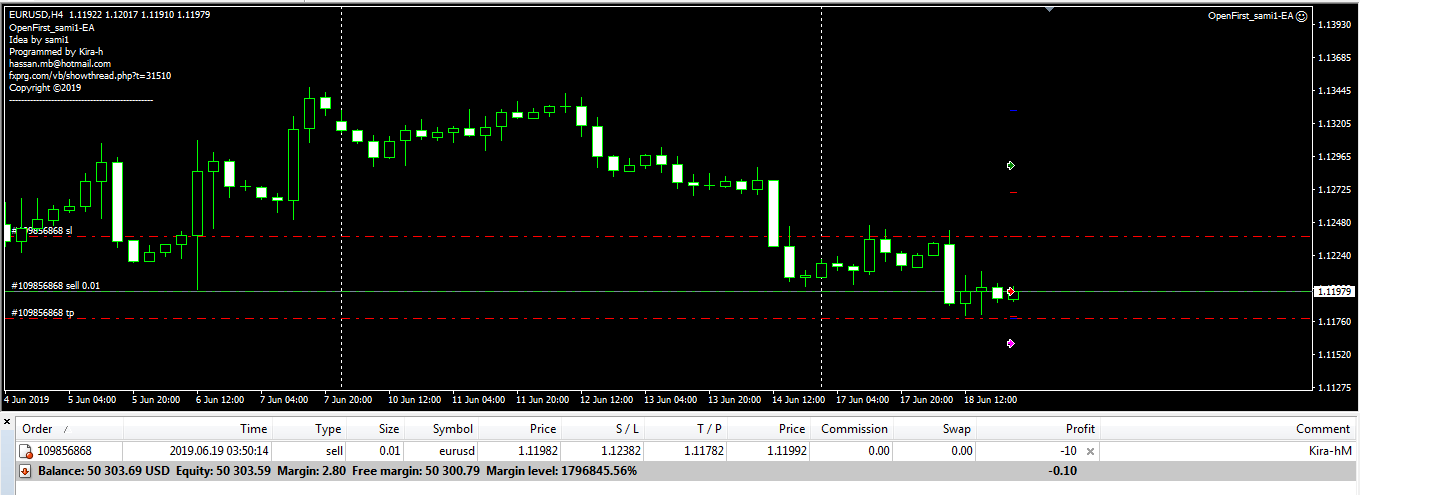The height and width of the screenshot is (495, 1436).
Task: Sort orders by the Order column header
Action: (x=40, y=428)
